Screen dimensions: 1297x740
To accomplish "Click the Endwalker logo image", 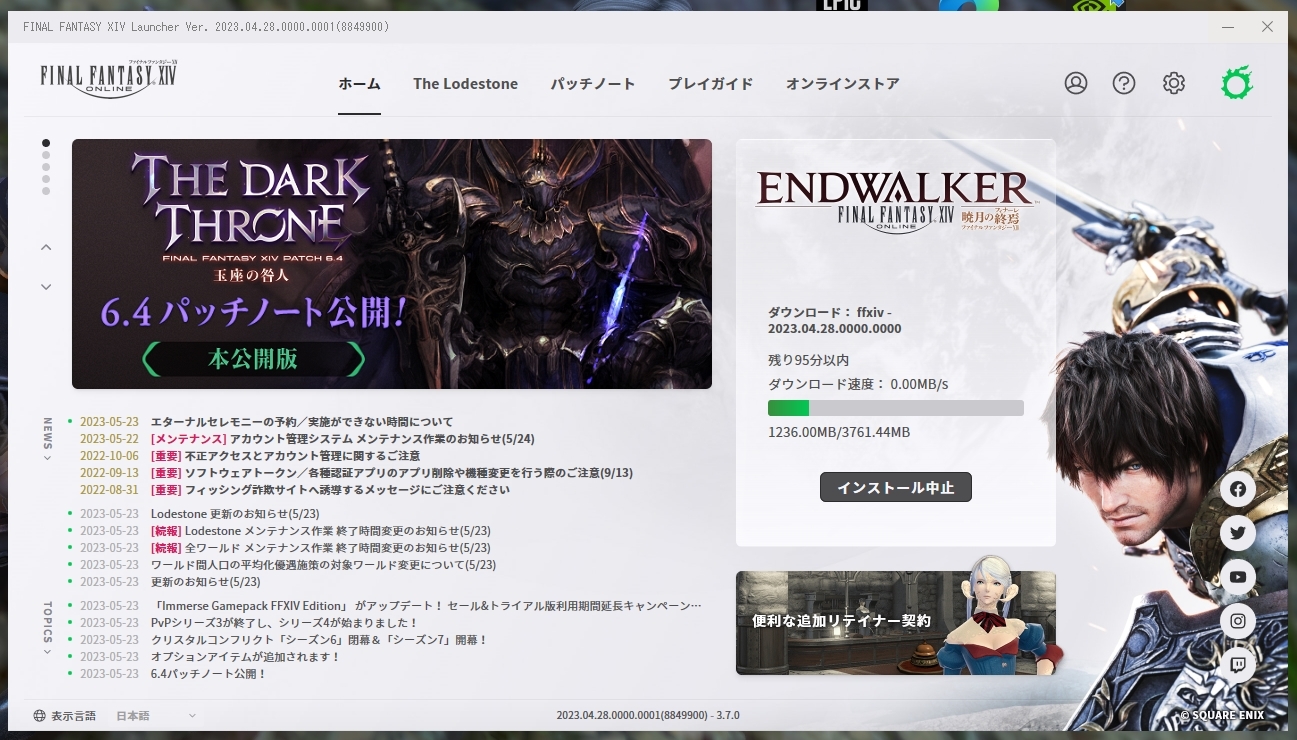I will [895, 202].
